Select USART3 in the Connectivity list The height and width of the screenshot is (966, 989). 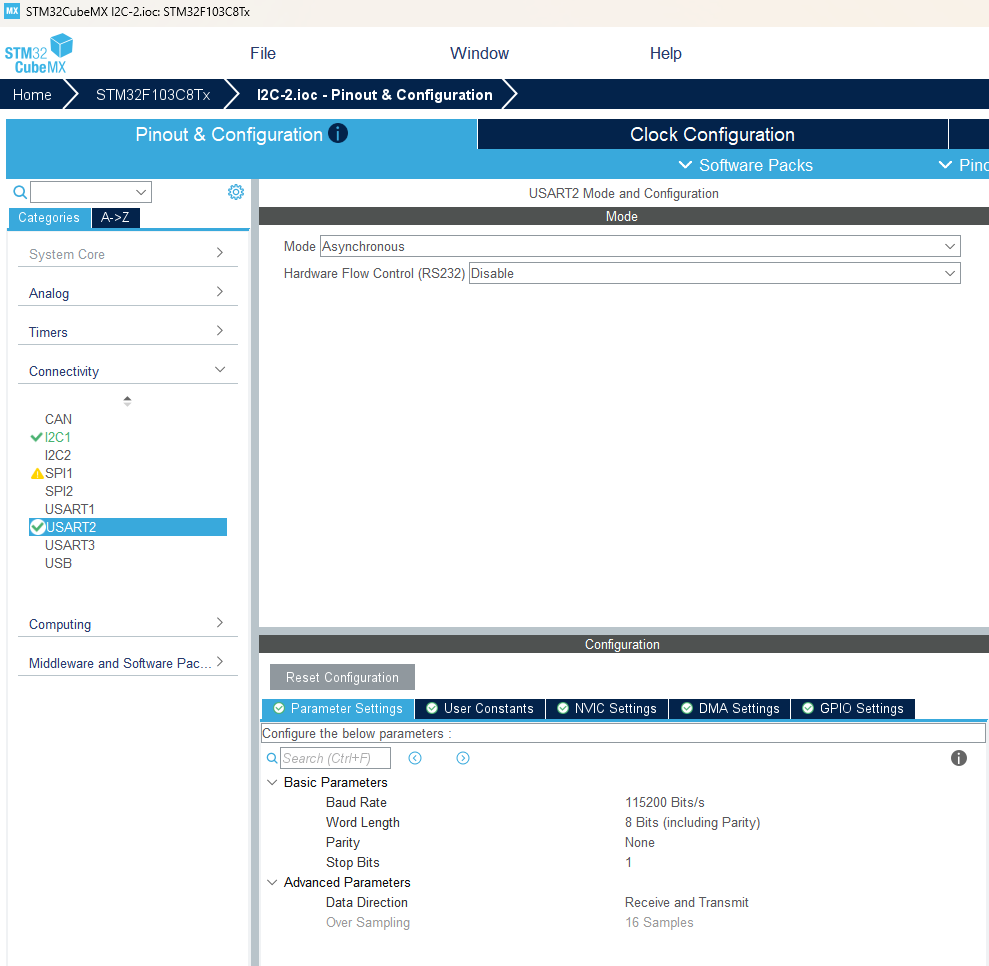(x=70, y=545)
